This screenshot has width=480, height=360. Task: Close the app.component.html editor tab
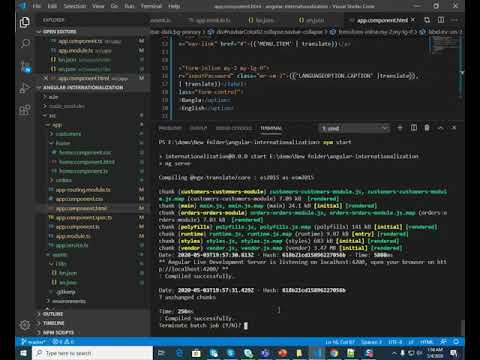pos(413,20)
